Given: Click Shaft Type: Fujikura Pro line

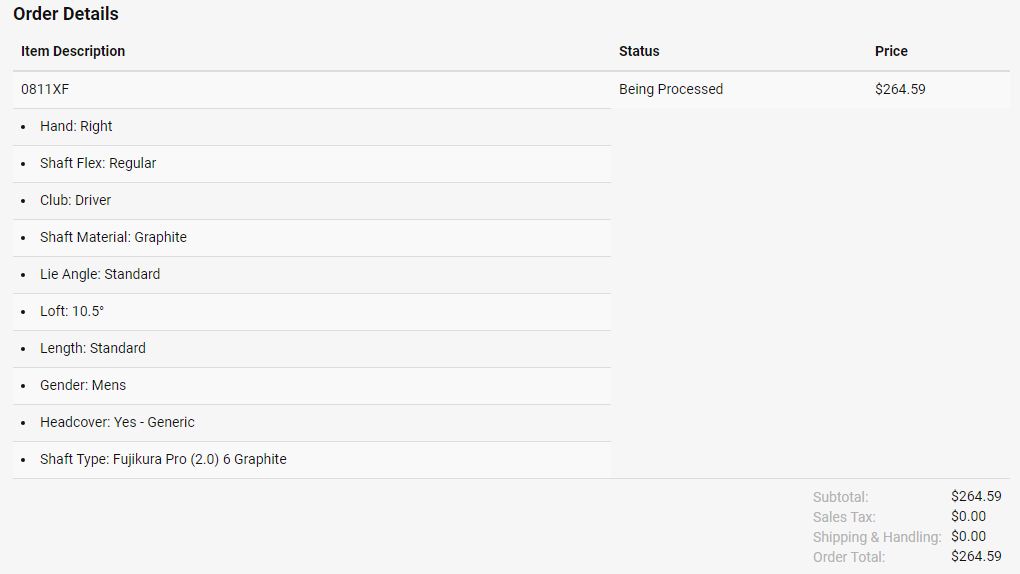Looking at the screenshot, I should 163,459.
